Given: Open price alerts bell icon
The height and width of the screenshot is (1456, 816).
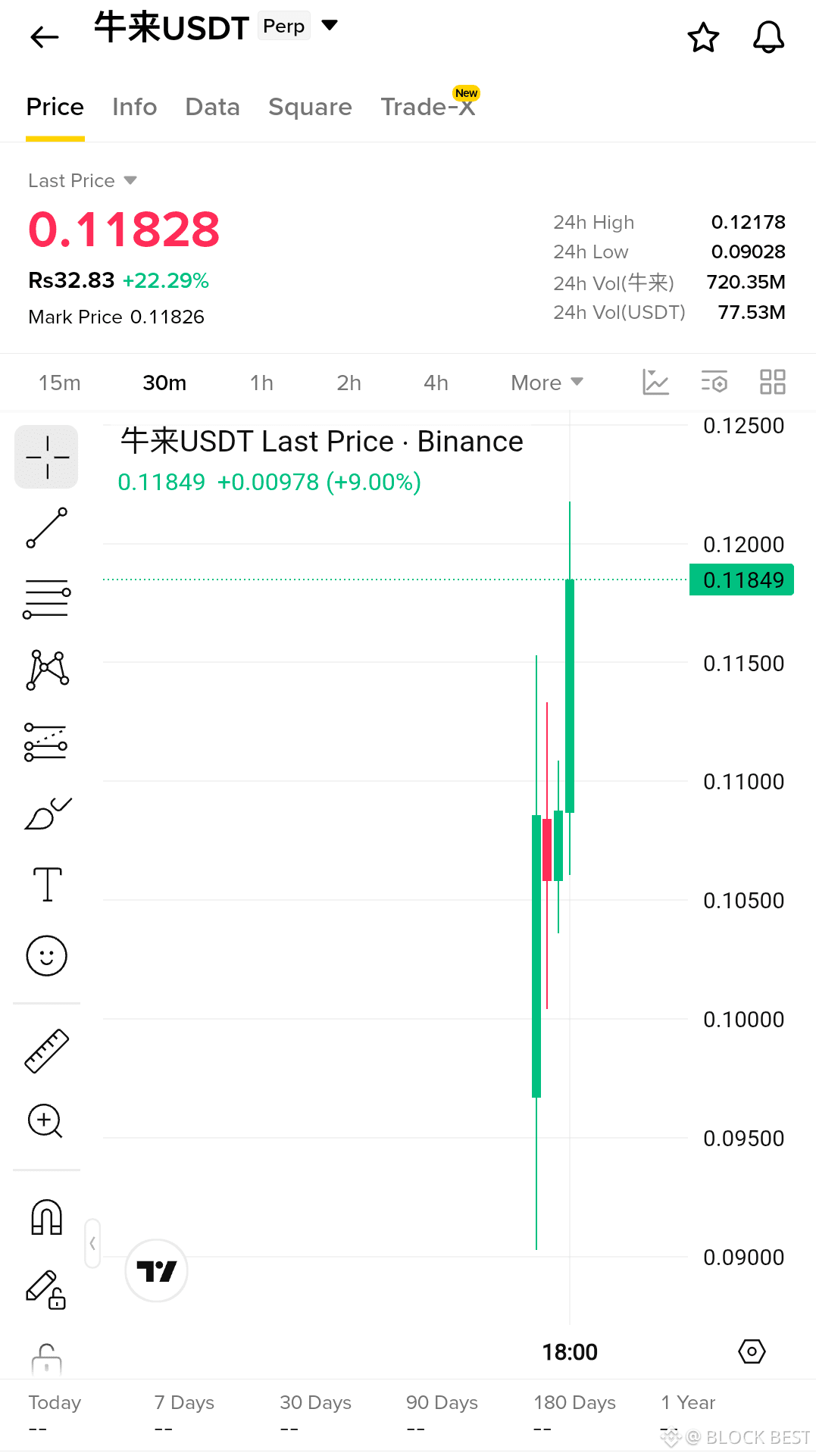Looking at the screenshot, I should [x=768, y=37].
